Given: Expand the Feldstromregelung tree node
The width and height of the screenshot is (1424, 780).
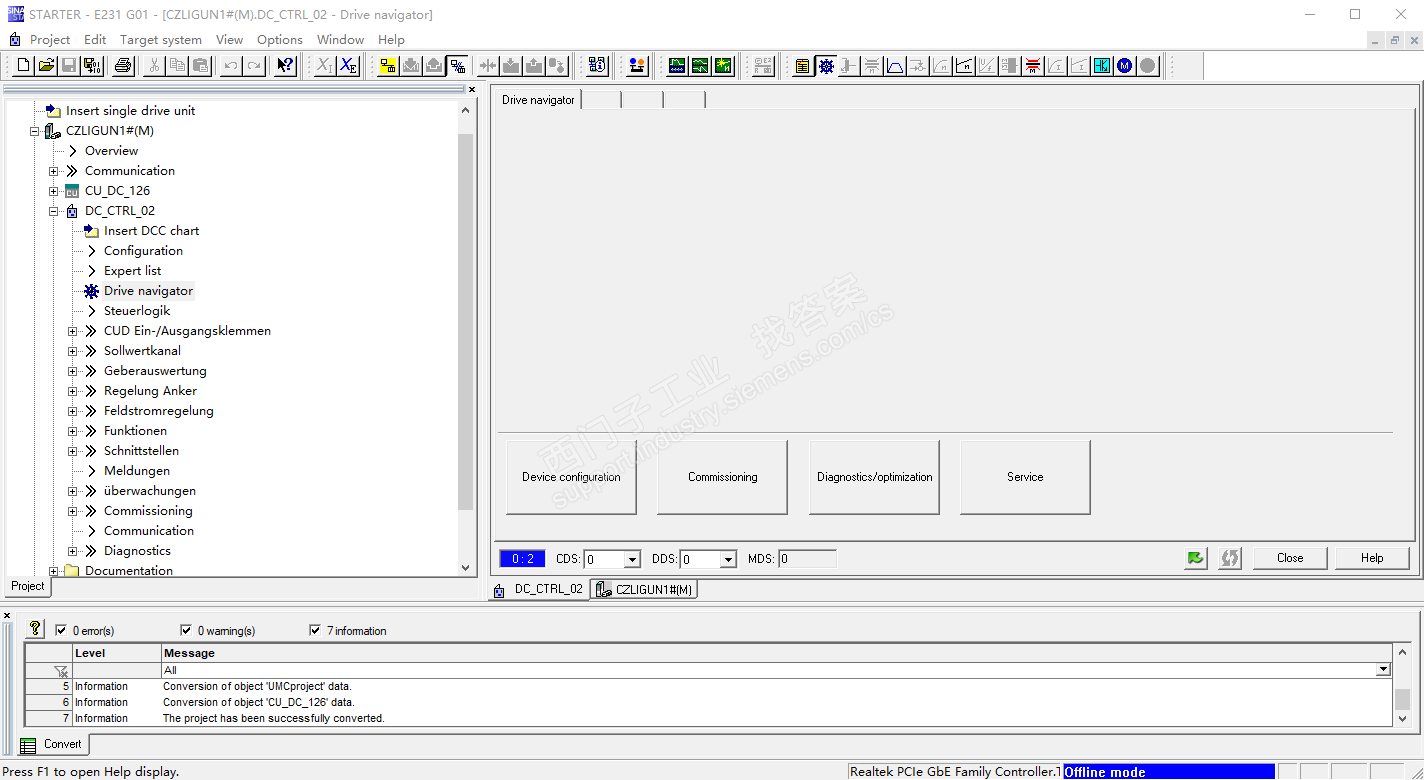Looking at the screenshot, I should pos(73,411).
